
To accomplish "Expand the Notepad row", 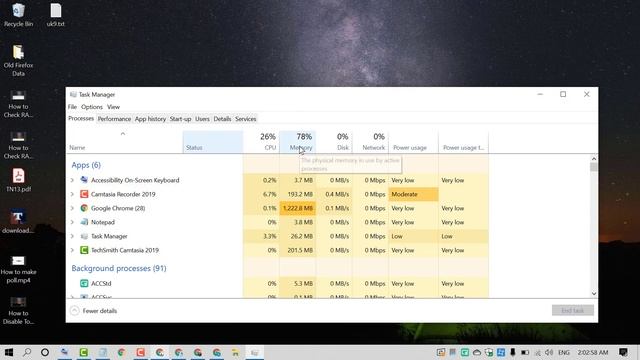I will 72,222.
